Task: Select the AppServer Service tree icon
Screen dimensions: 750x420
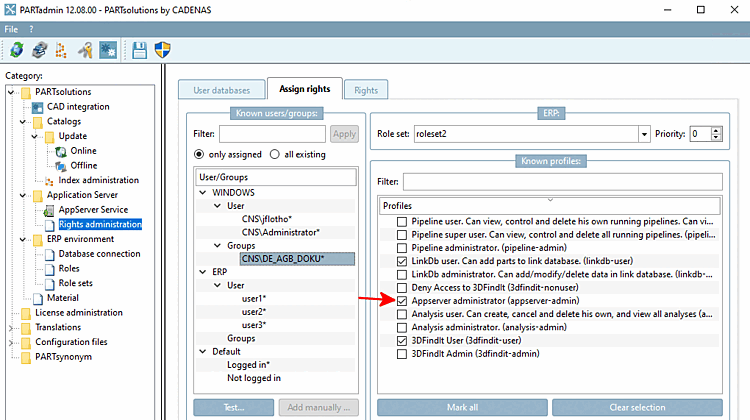Action: coord(49,210)
